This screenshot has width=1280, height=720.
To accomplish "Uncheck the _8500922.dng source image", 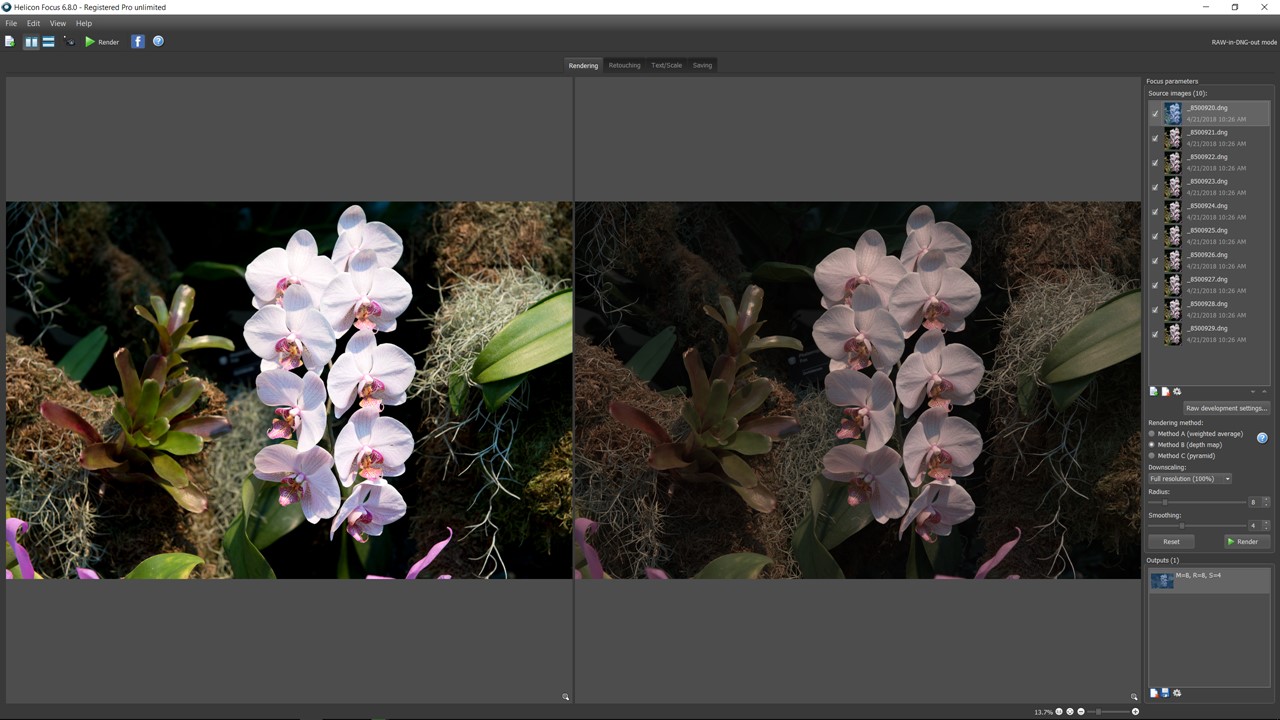I will click(x=1155, y=162).
